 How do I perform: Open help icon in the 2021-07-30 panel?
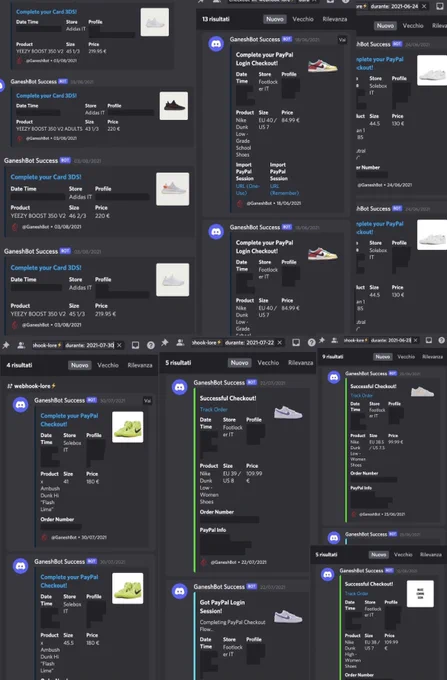point(150,345)
